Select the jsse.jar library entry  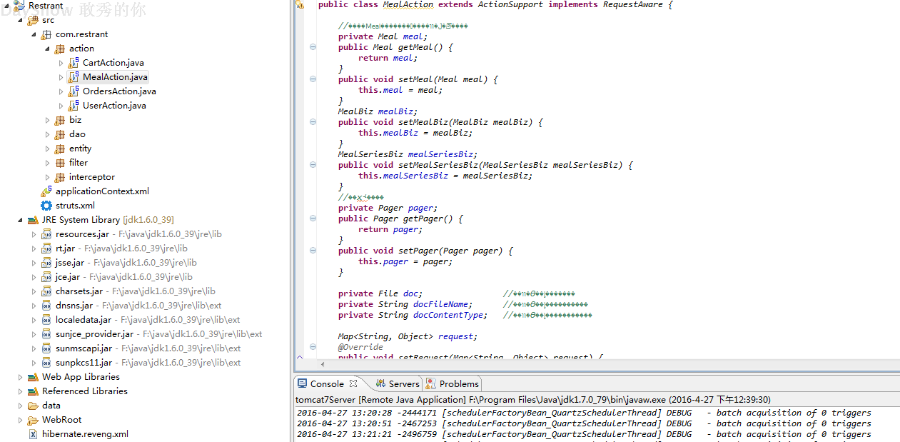click(x=126, y=263)
